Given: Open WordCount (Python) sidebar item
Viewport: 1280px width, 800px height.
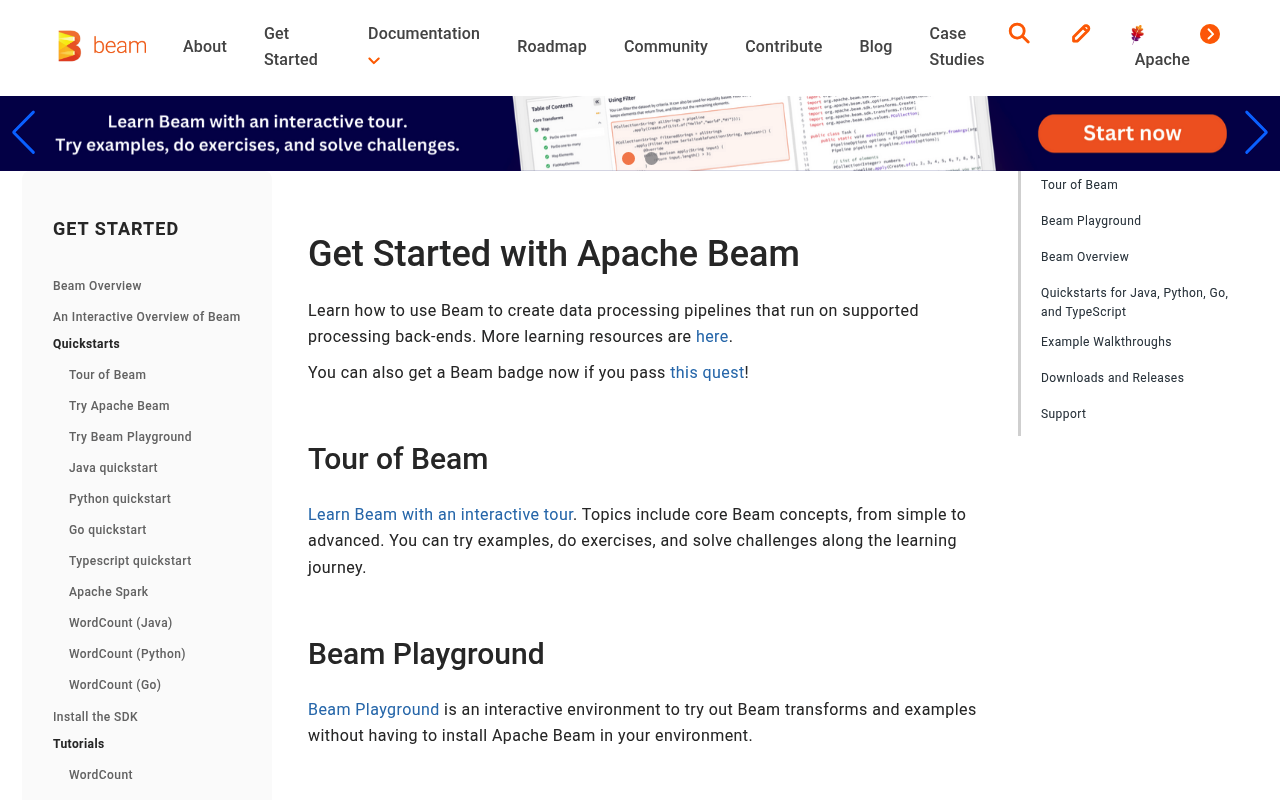Looking at the screenshot, I should (127, 654).
